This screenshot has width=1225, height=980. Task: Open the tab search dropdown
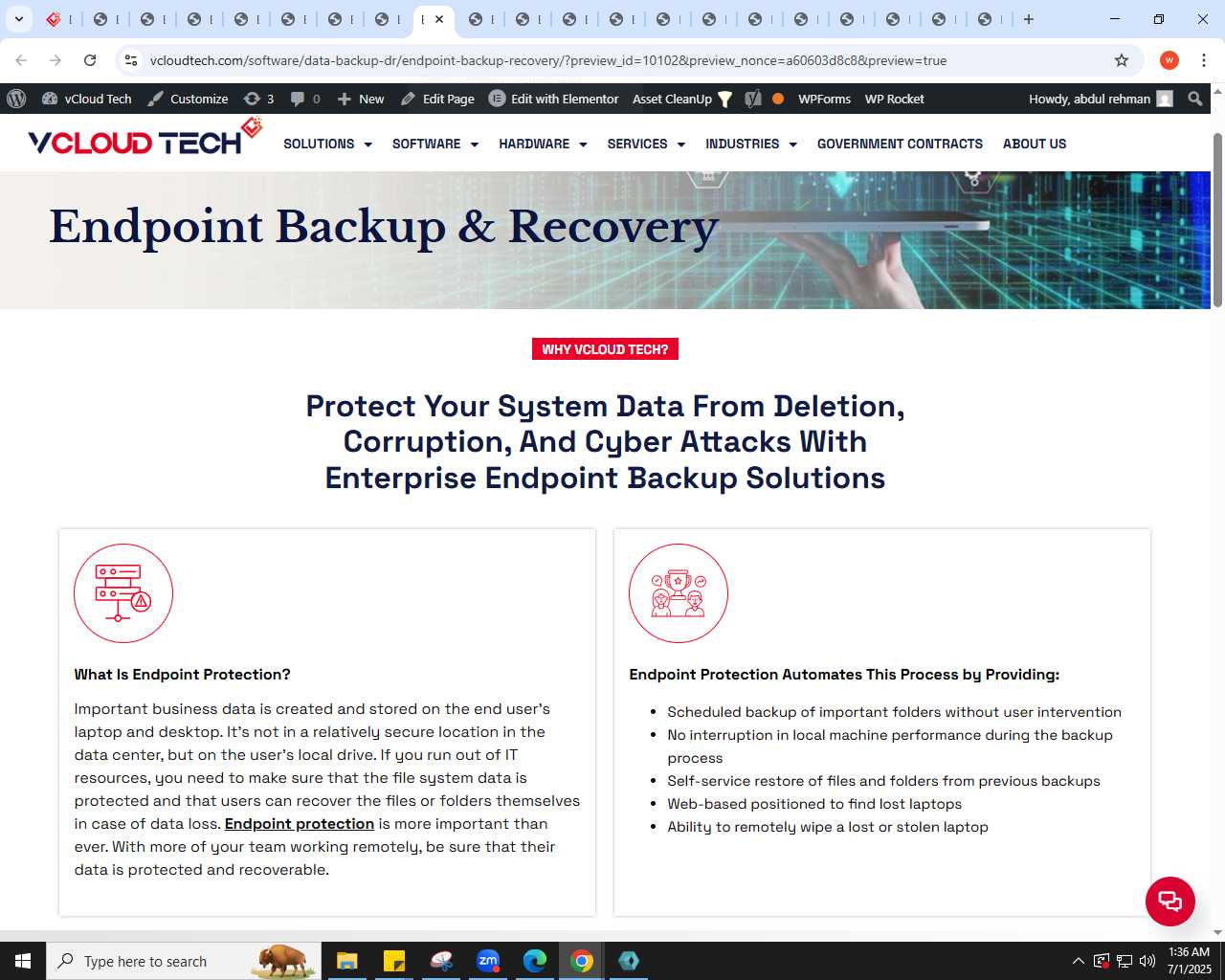click(19, 19)
